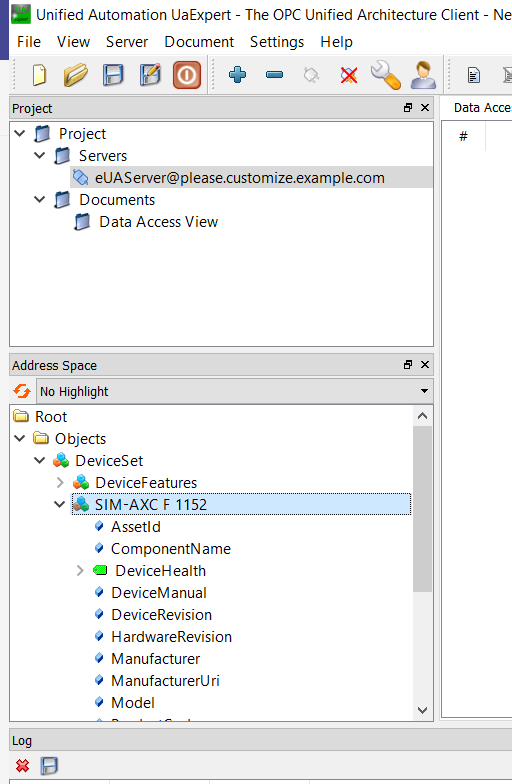Select eUAServer@please.customize.example.com server
The width and height of the screenshot is (512, 784).
(x=240, y=178)
